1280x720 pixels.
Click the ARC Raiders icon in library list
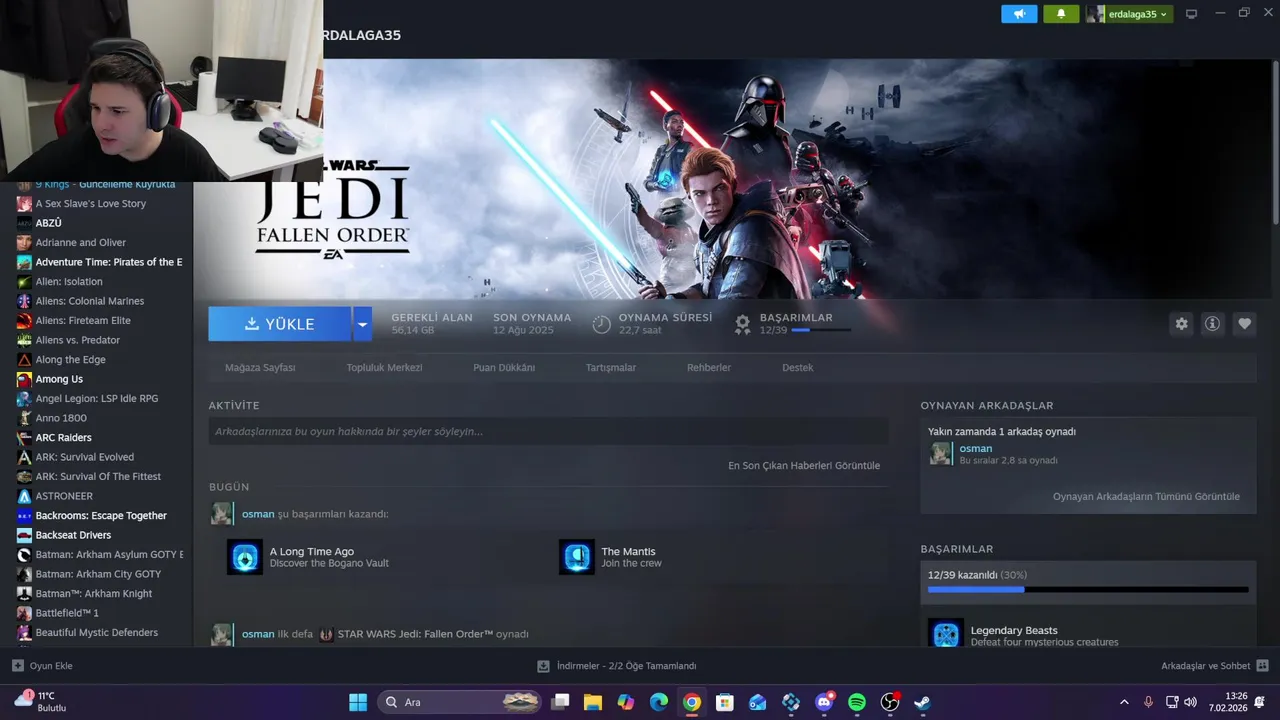pos(24,438)
